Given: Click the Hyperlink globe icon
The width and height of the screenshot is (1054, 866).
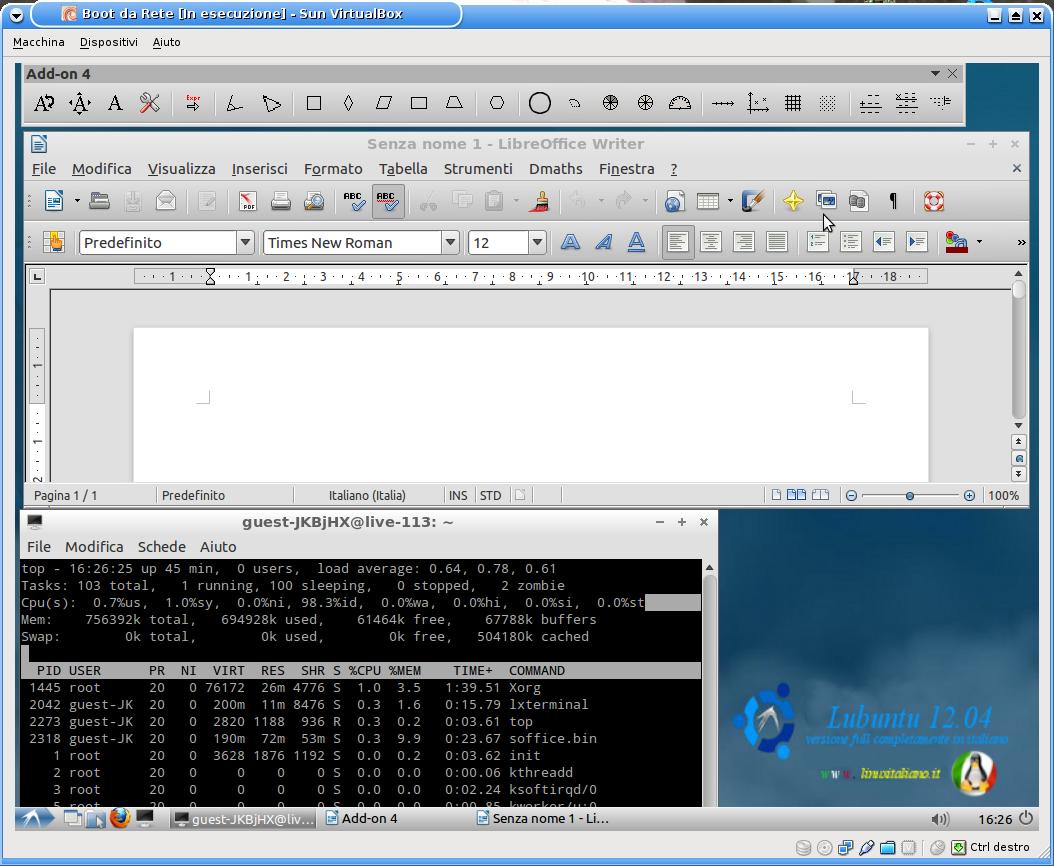Looking at the screenshot, I should [x=674, y=201].
